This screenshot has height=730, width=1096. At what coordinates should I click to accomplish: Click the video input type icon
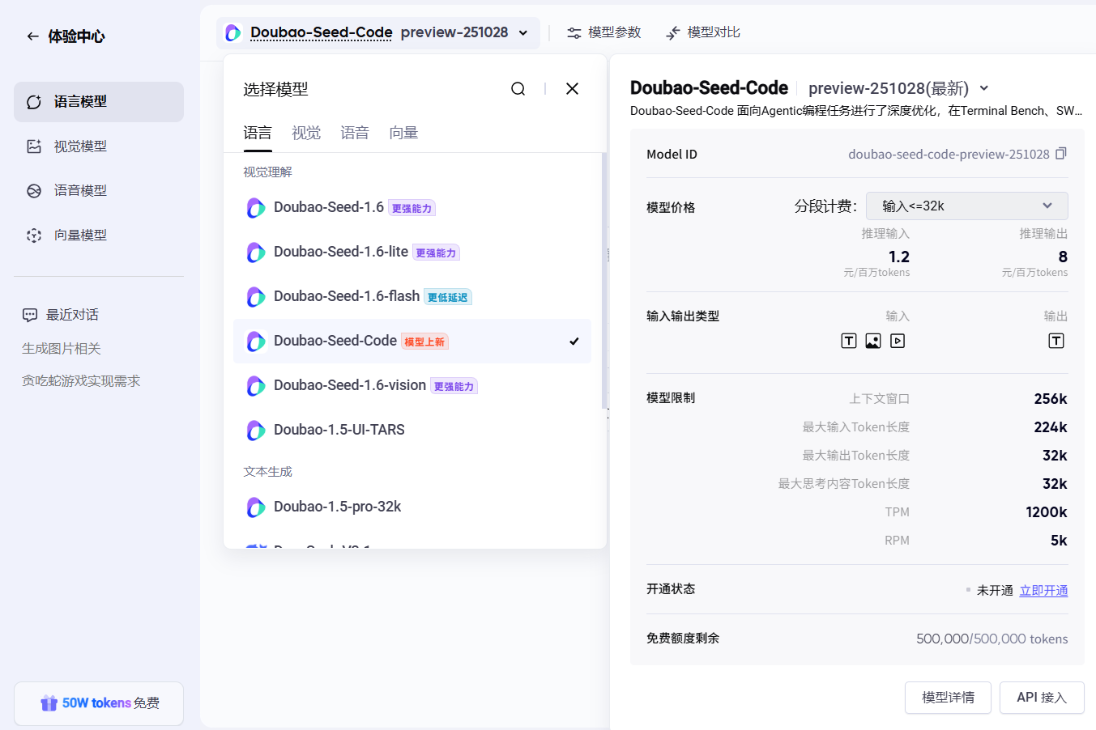coord(897,341)
